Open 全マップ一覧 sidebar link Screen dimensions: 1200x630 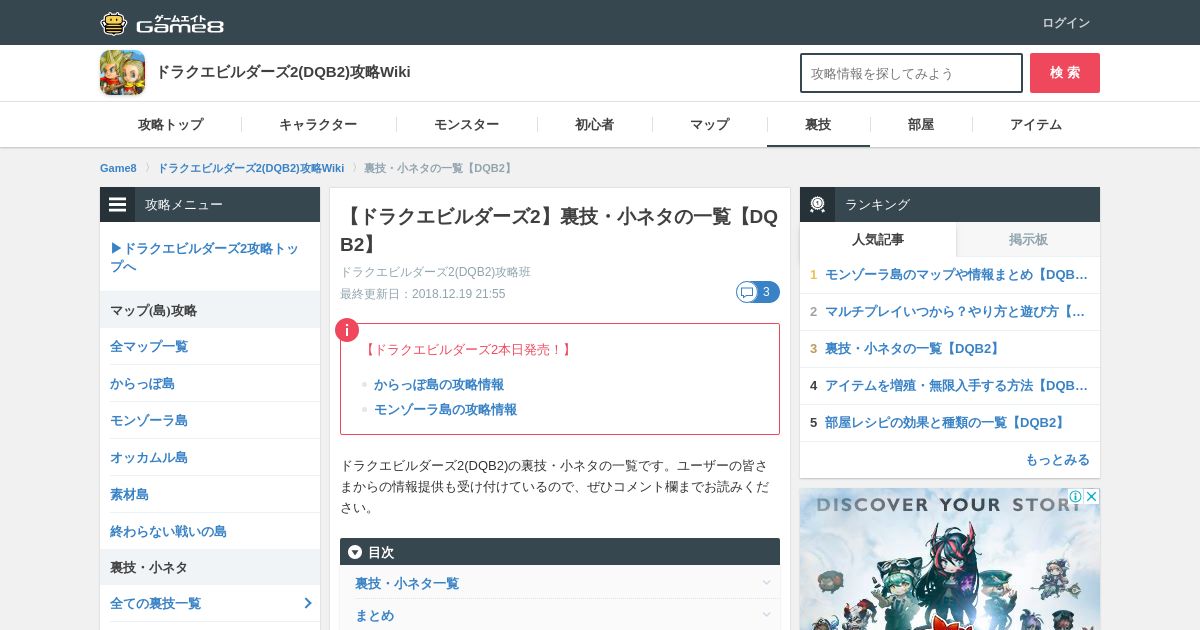(x=149, y=347)
